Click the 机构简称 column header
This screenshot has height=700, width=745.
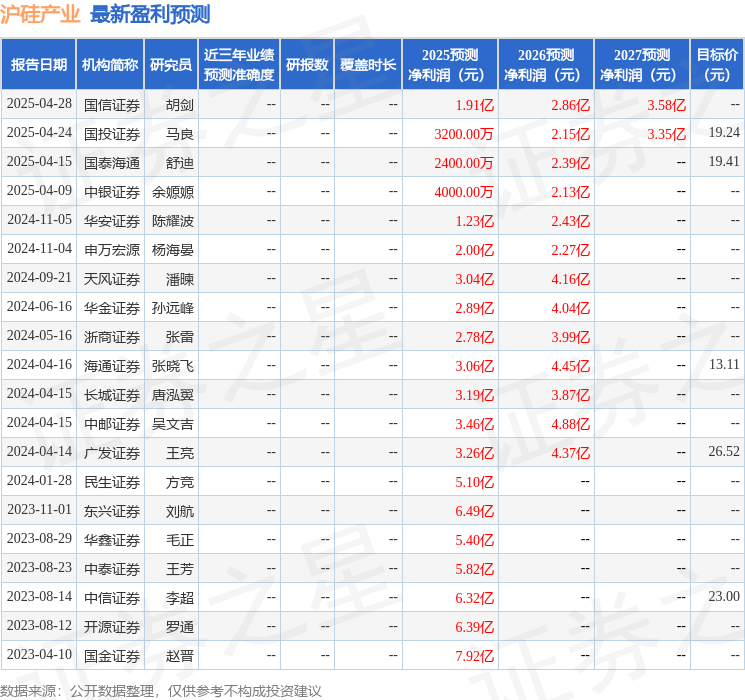pos(110,65)
